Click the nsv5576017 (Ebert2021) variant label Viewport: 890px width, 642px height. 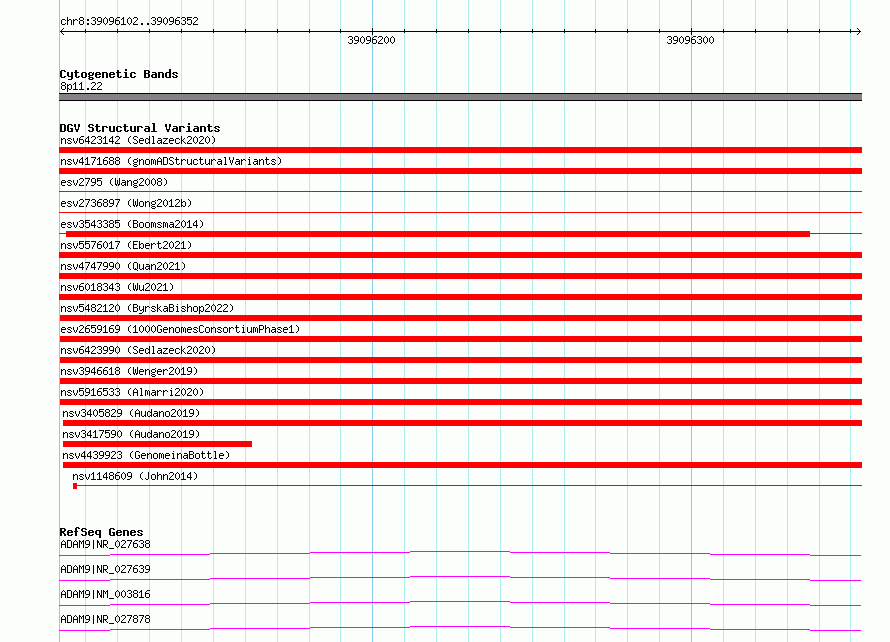pos(126,245)
